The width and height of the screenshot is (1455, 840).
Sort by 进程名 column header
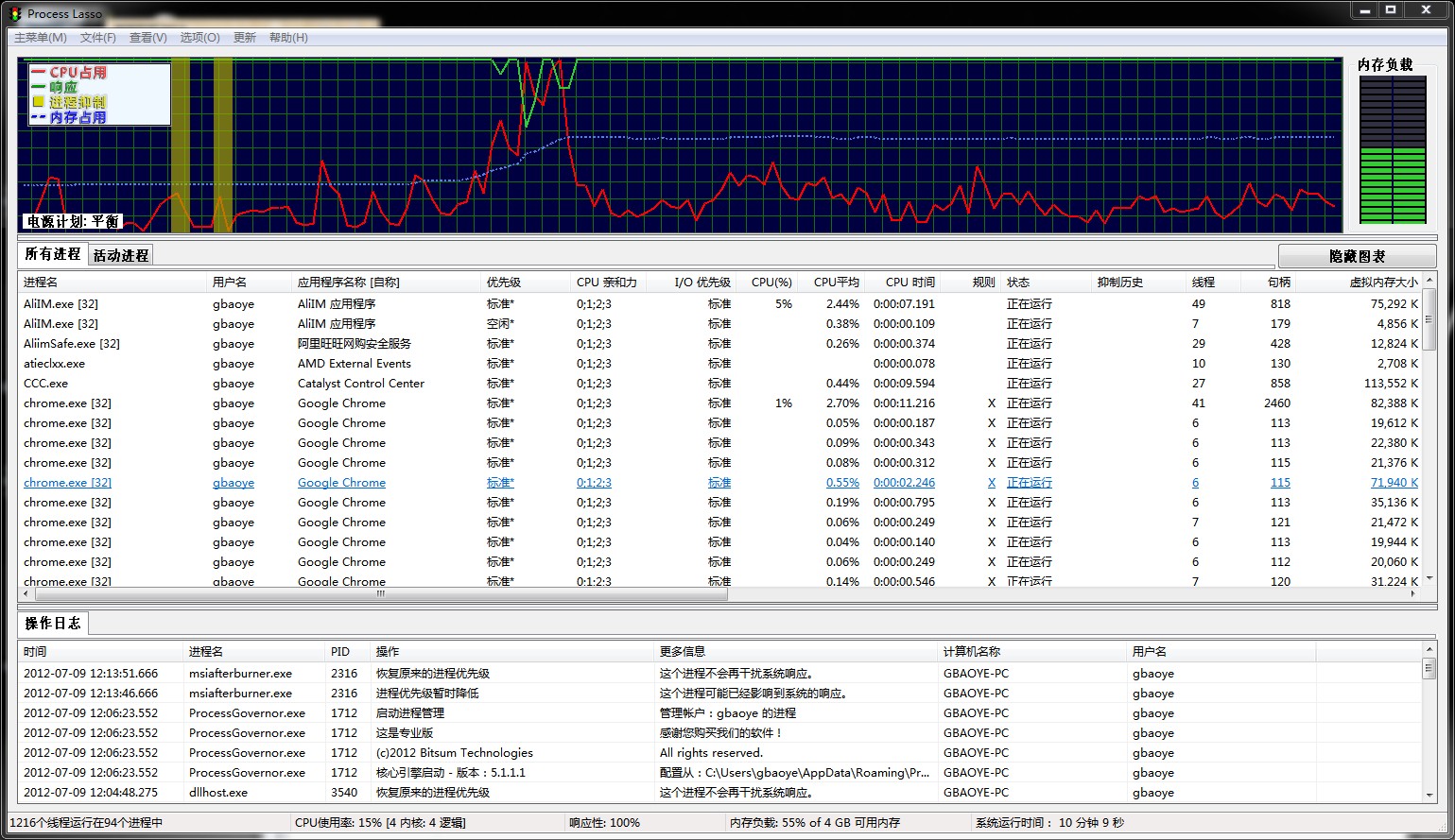[x=41, y=283]
